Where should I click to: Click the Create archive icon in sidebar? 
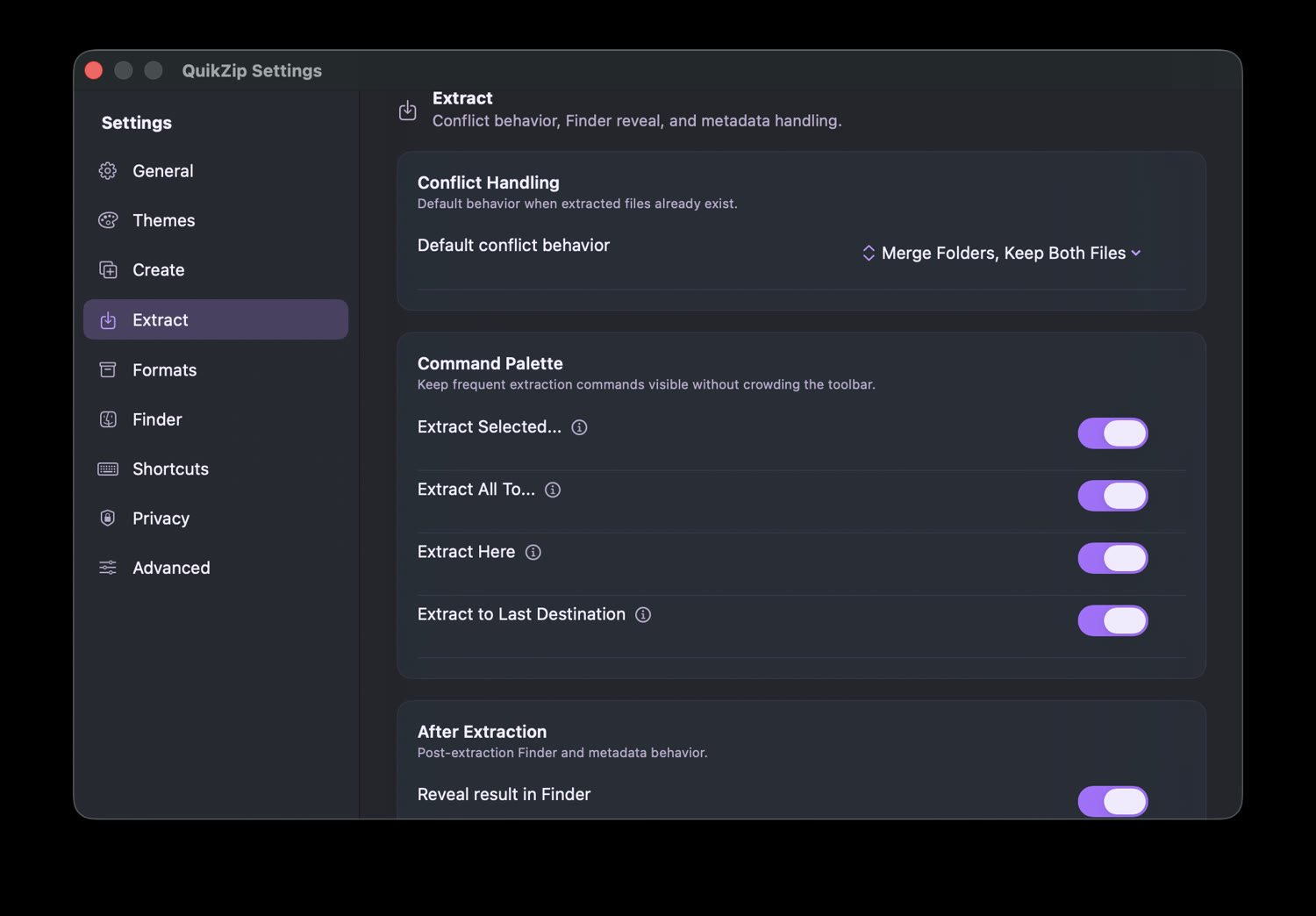(108, 270)
